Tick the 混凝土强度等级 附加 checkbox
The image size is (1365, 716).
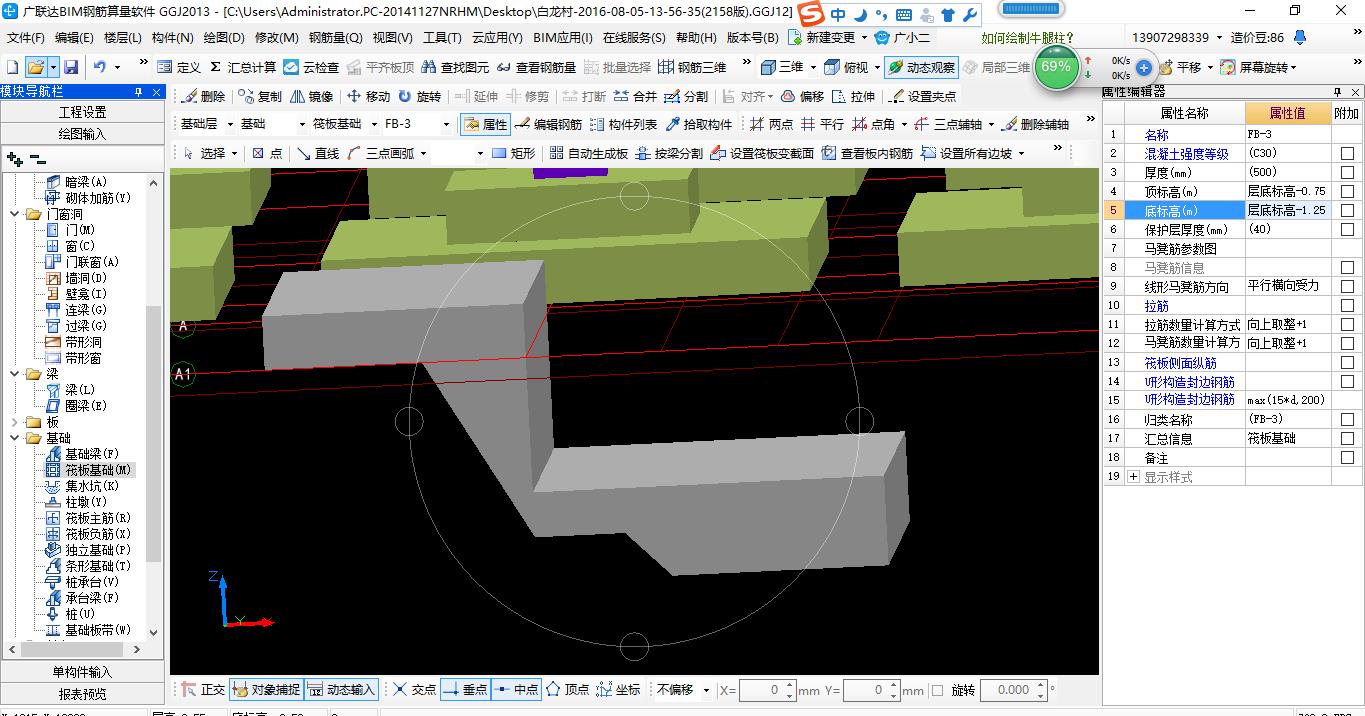(1347, 154)
